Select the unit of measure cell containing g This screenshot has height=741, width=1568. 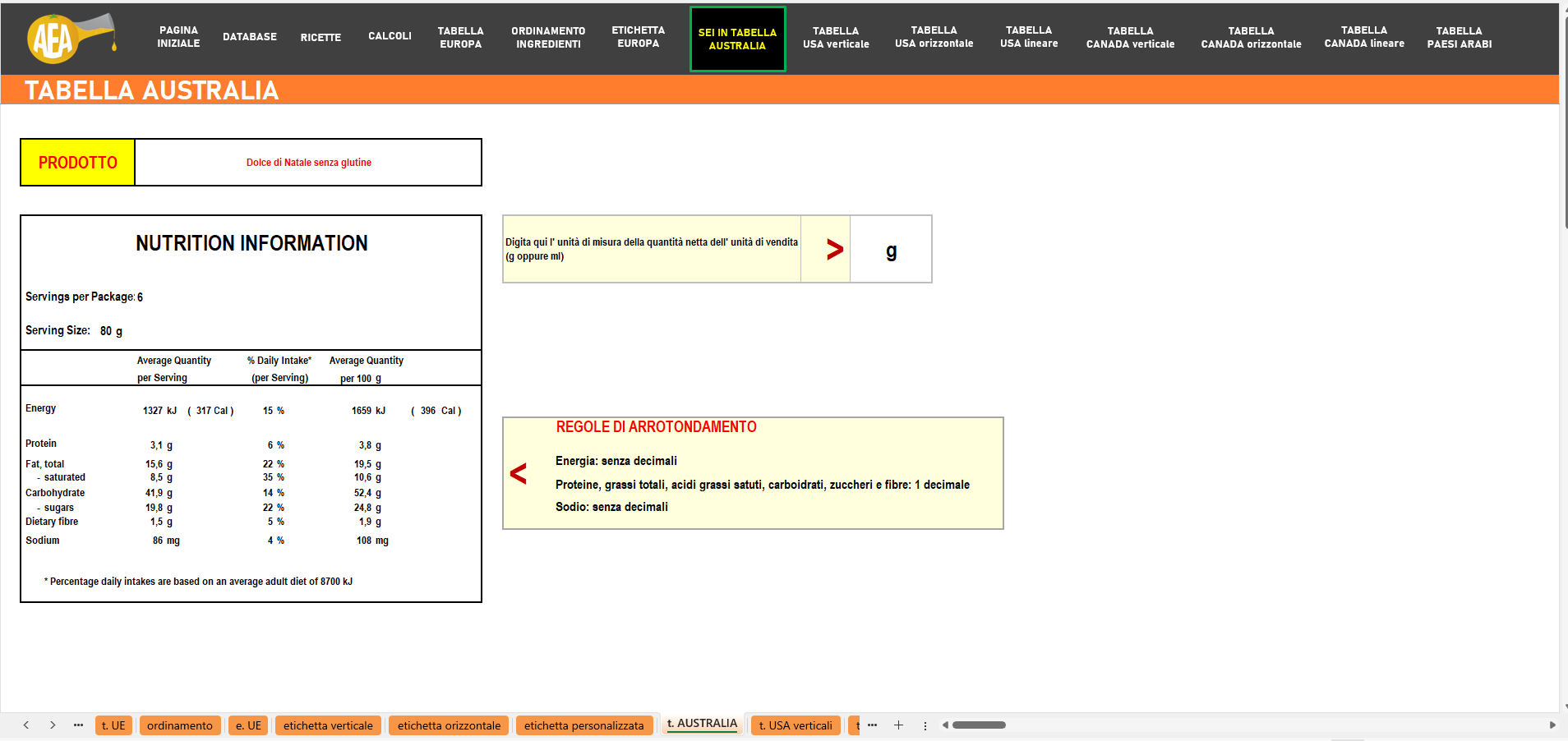(x=891, y=250)
